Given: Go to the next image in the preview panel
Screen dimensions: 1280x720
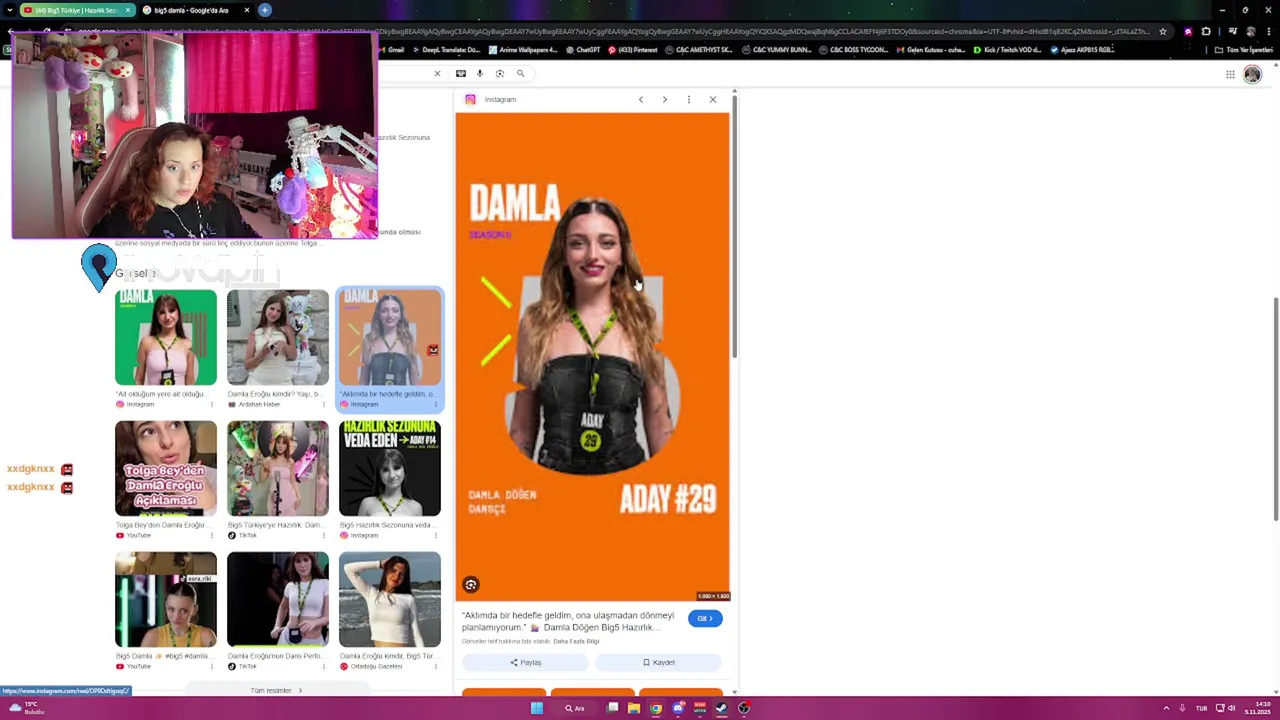Looking at the screenshot, I should [x=665, y=99].
